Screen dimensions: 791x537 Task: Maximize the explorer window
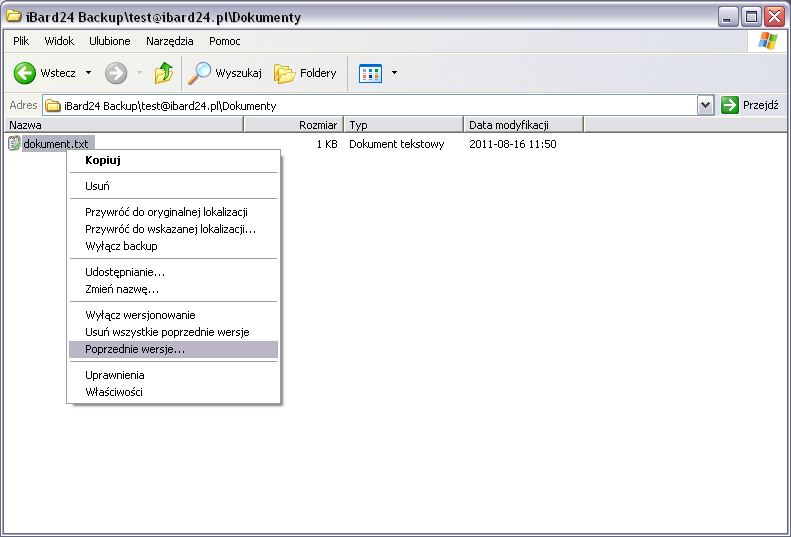[x=751, y=17]
